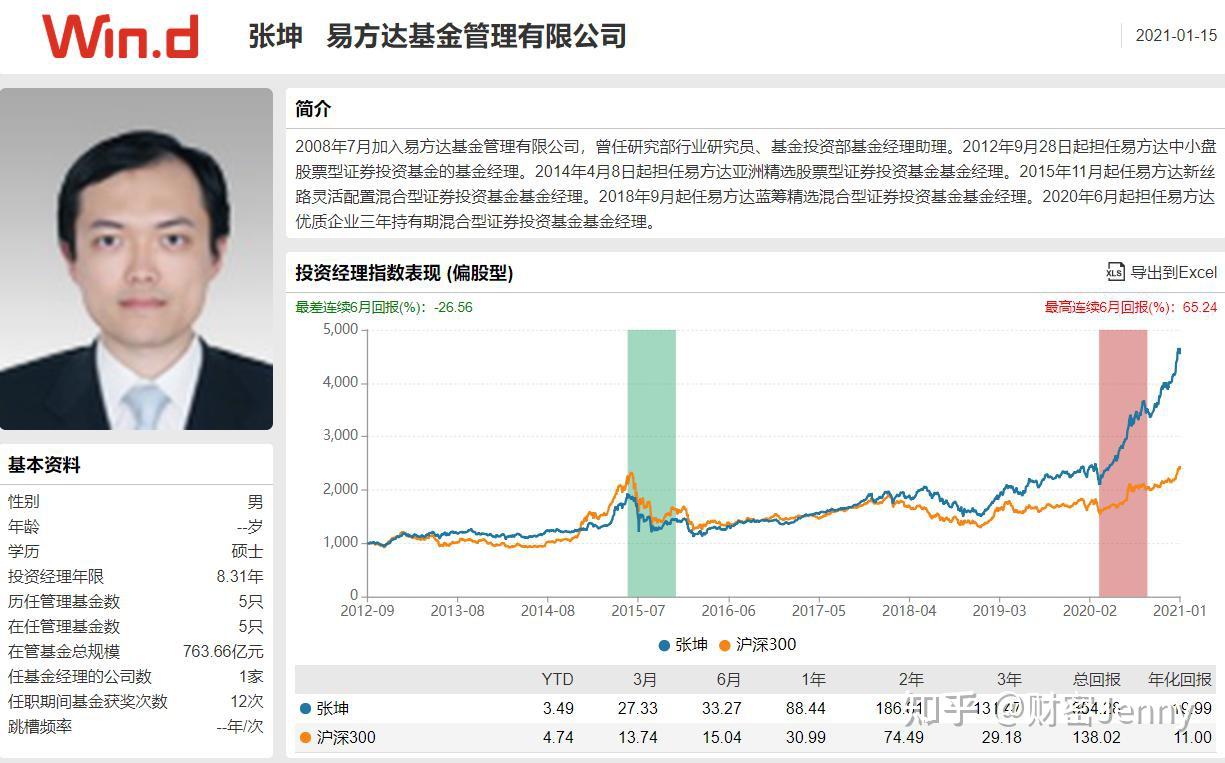Screen dimensions: 1225x763
Task: Select 沪深300's 年化回报 value 11.00
Action: tap(1192, 738)
